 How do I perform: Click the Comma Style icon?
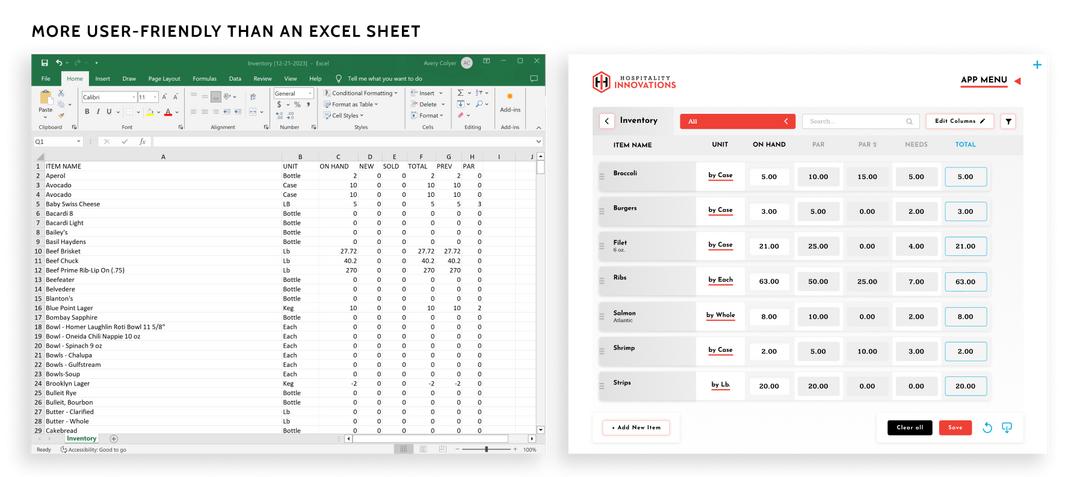[307, 105]
